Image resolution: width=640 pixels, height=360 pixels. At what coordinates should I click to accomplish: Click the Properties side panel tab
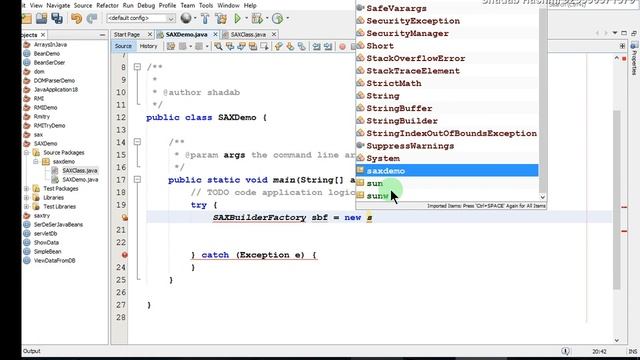[634, 59]
